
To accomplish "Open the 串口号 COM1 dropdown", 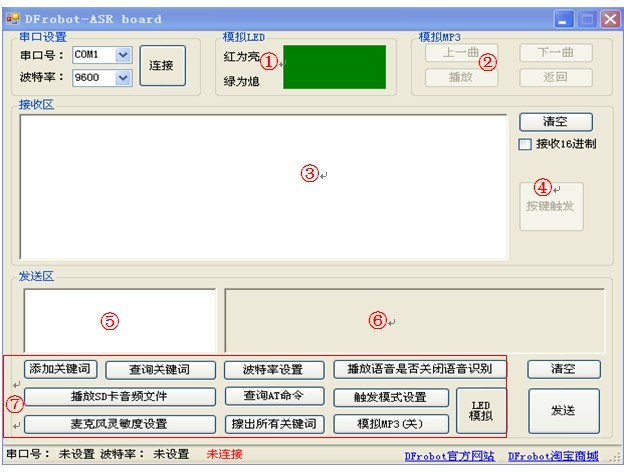I will (x=123, y=55).
